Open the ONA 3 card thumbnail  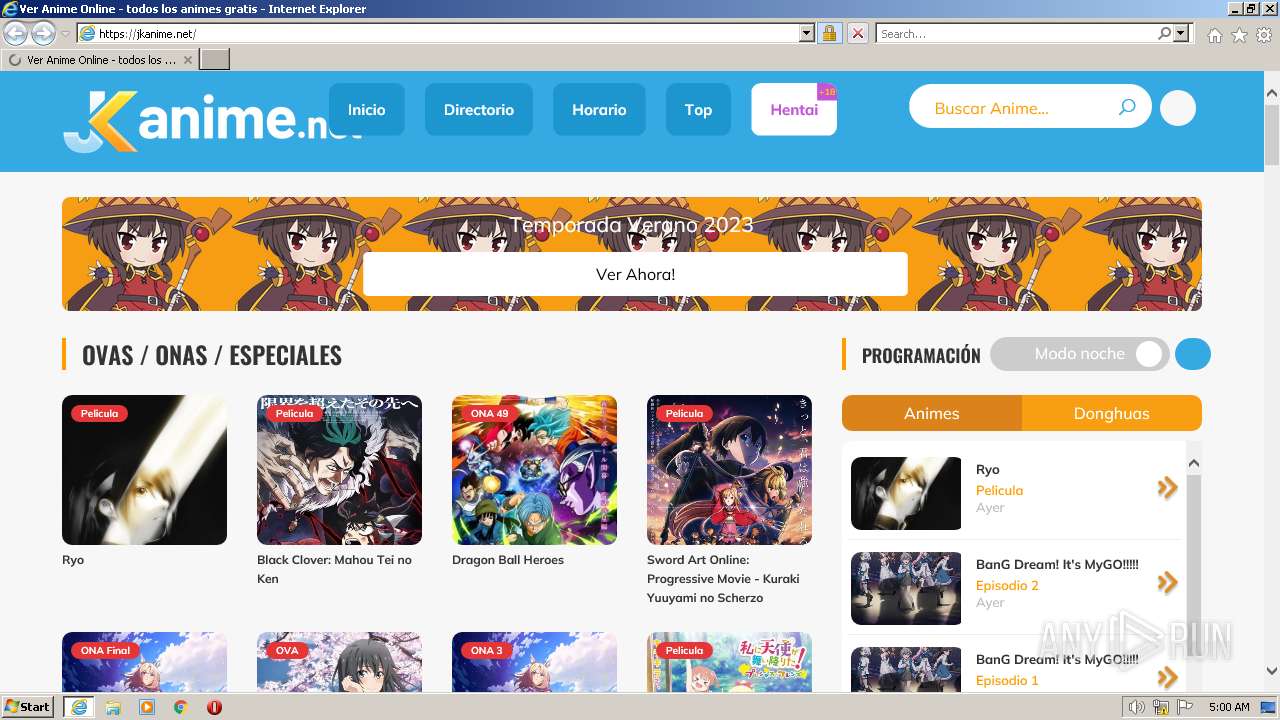[534, 662]
